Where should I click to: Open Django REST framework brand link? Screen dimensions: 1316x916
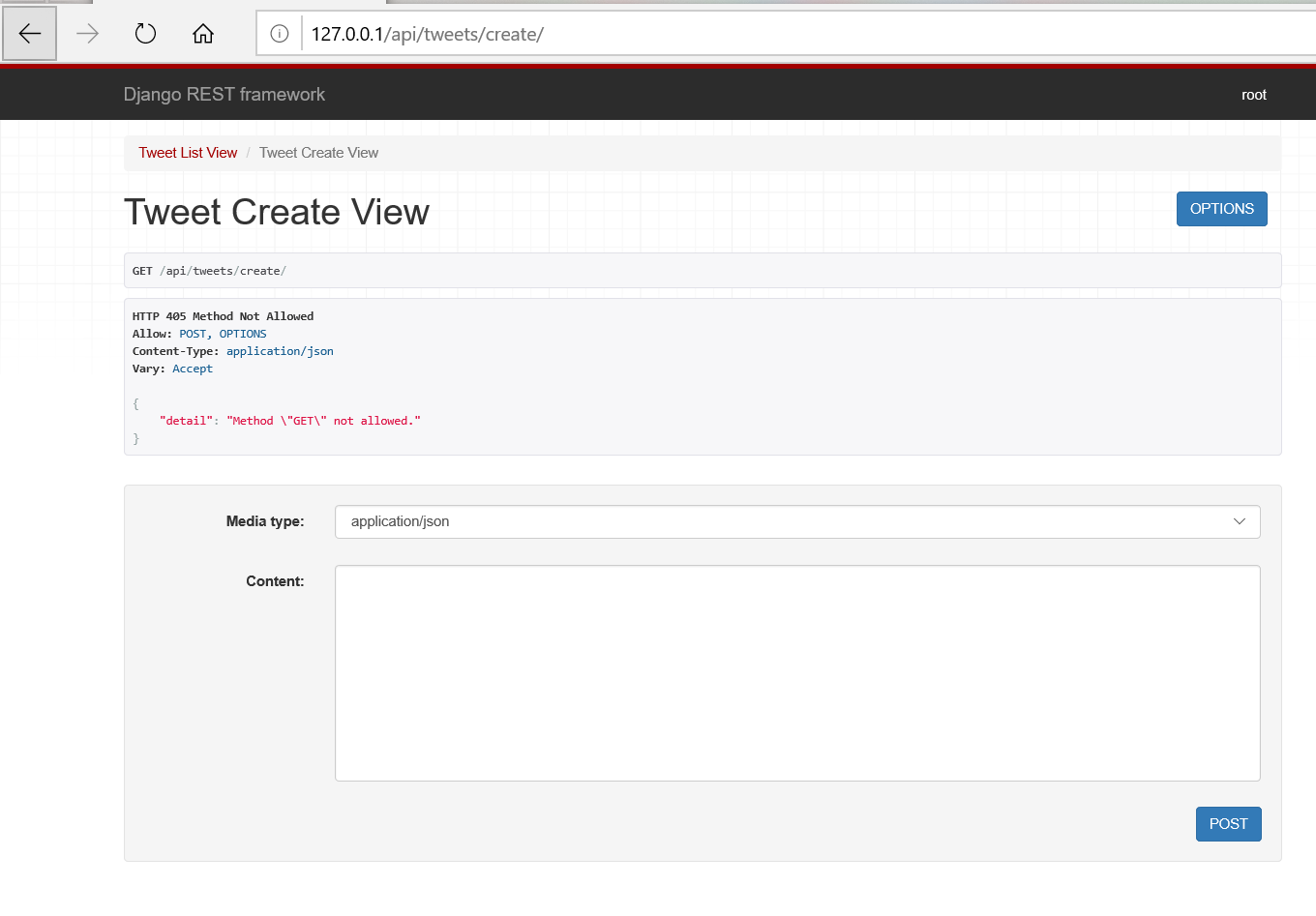pos(224,95)
